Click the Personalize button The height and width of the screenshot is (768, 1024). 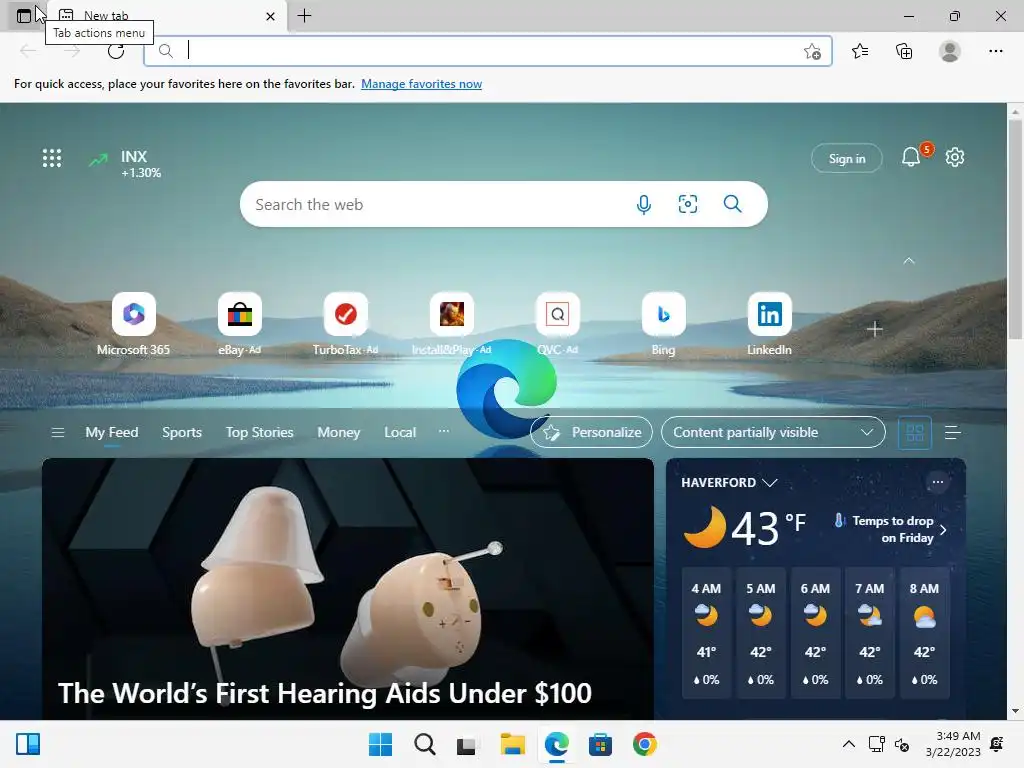(x=591, y=432)
